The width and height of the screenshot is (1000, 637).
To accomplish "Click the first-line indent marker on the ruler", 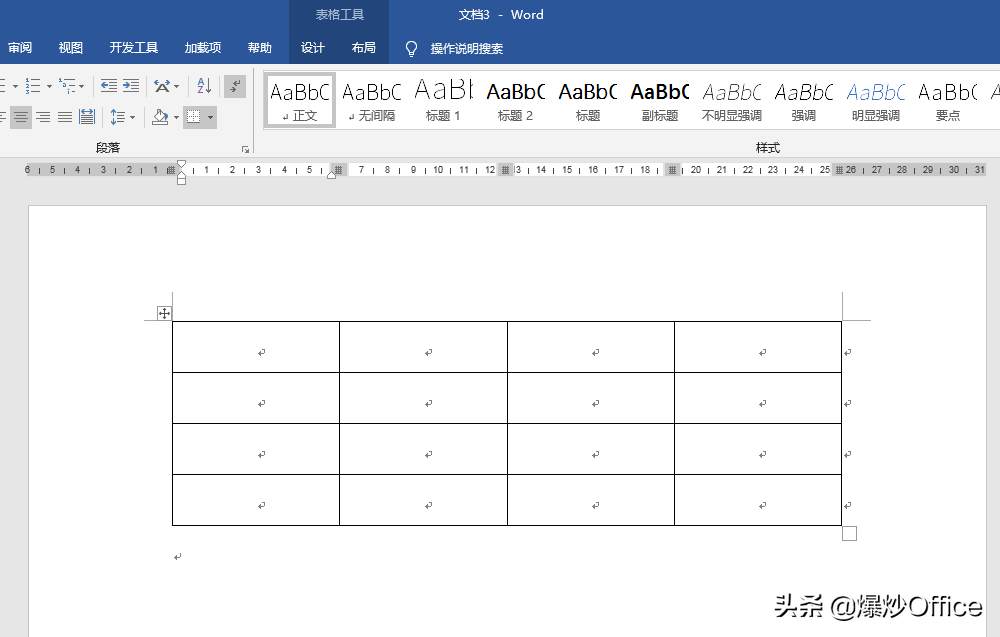I will [182, 165].
